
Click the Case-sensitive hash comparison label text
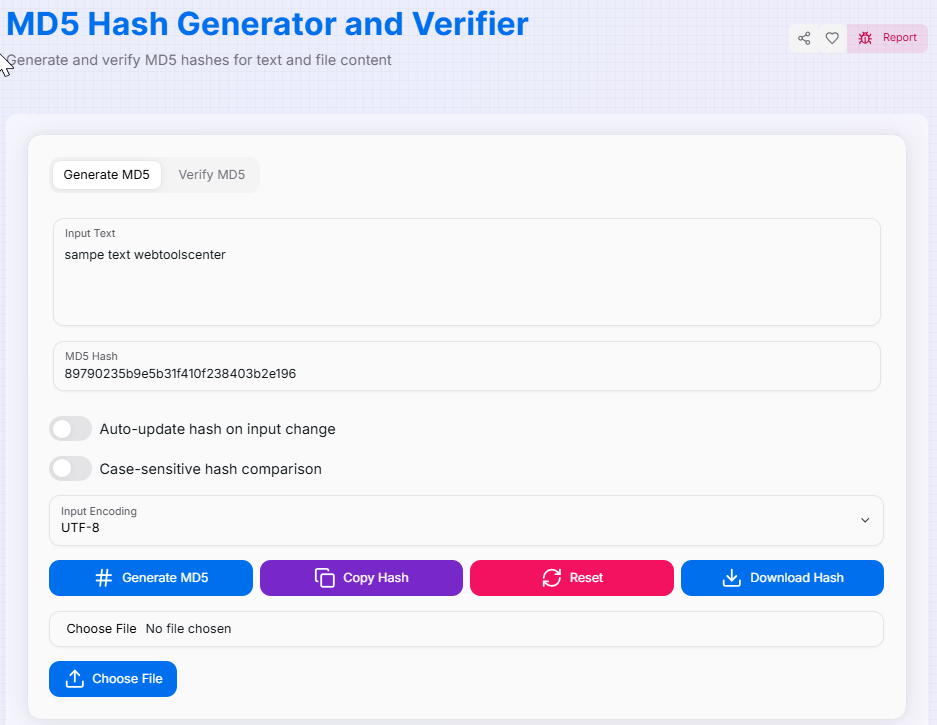[x=210, y=469]
